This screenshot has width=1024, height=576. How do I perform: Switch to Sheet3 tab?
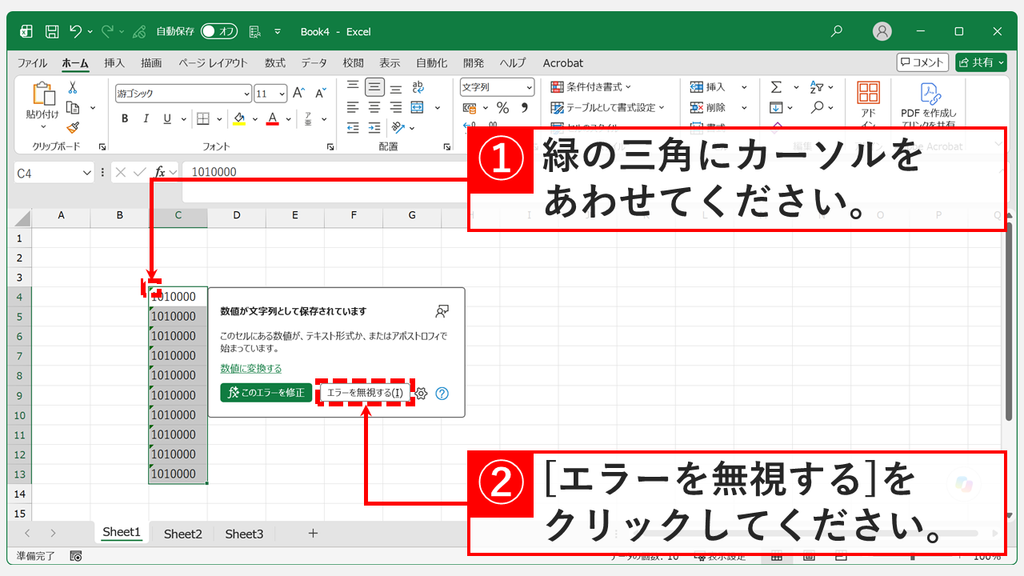click(244, 534)
